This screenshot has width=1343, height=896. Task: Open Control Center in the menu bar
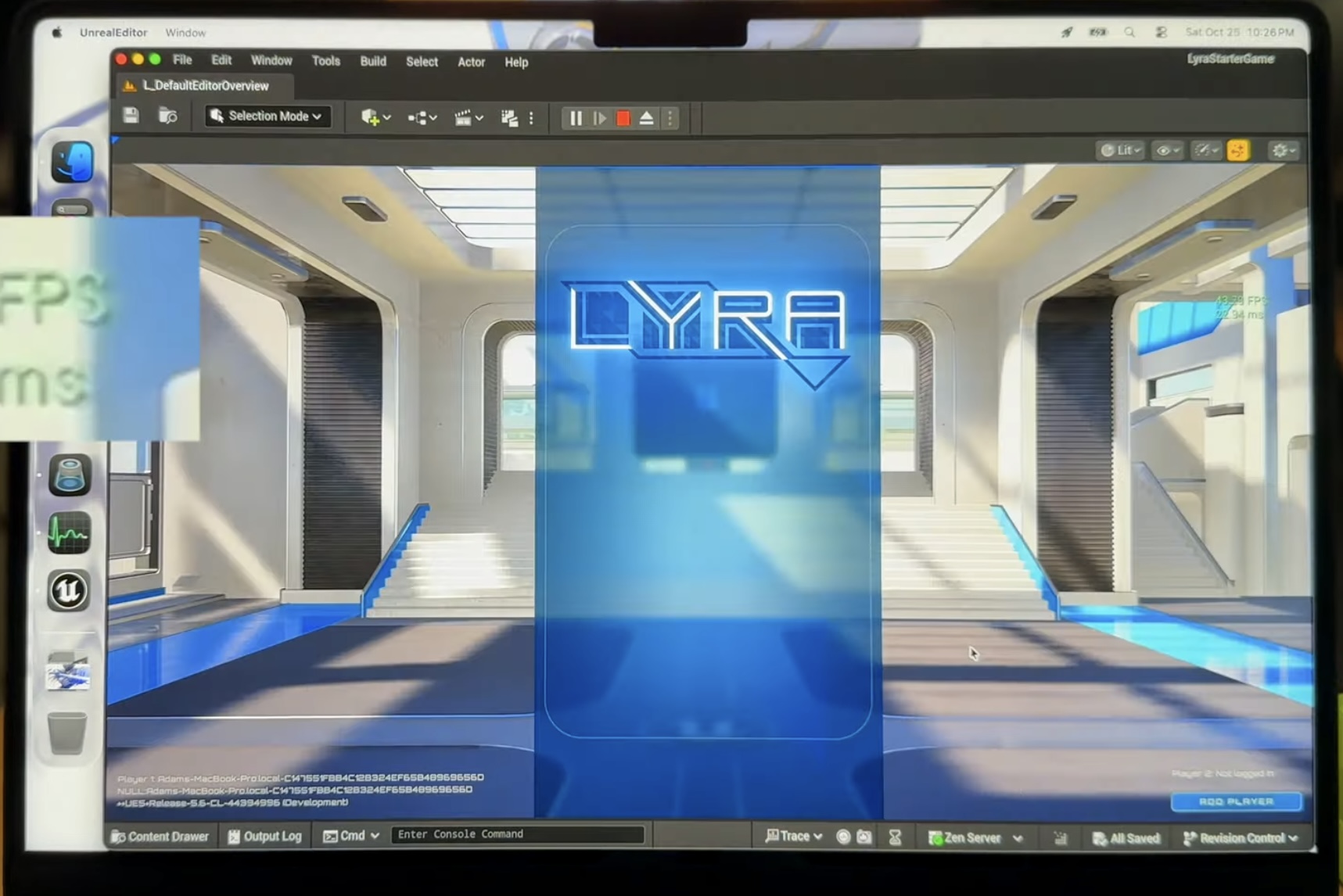tap(1162, 32)
